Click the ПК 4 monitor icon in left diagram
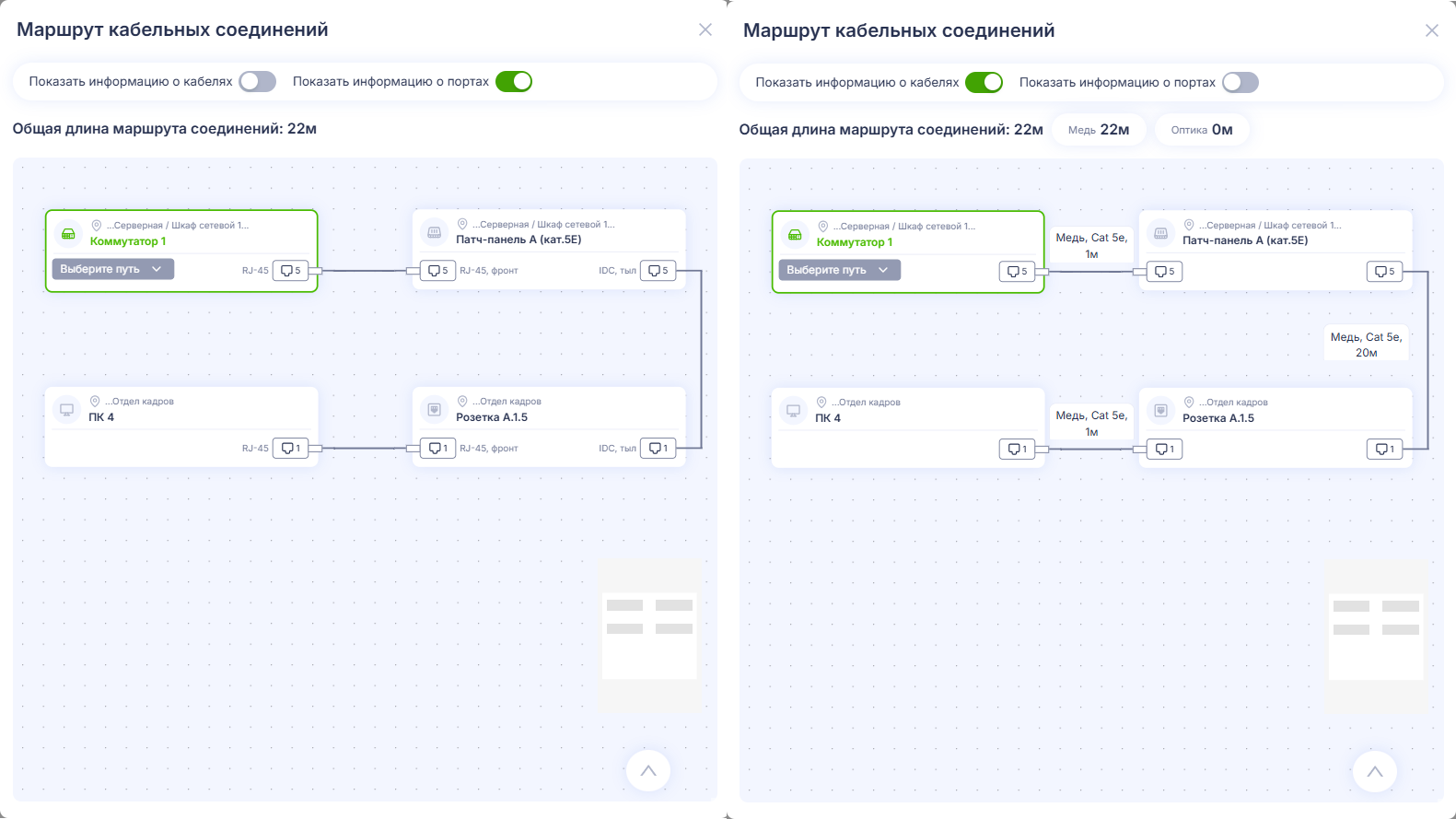 click(x=67, y=409)
